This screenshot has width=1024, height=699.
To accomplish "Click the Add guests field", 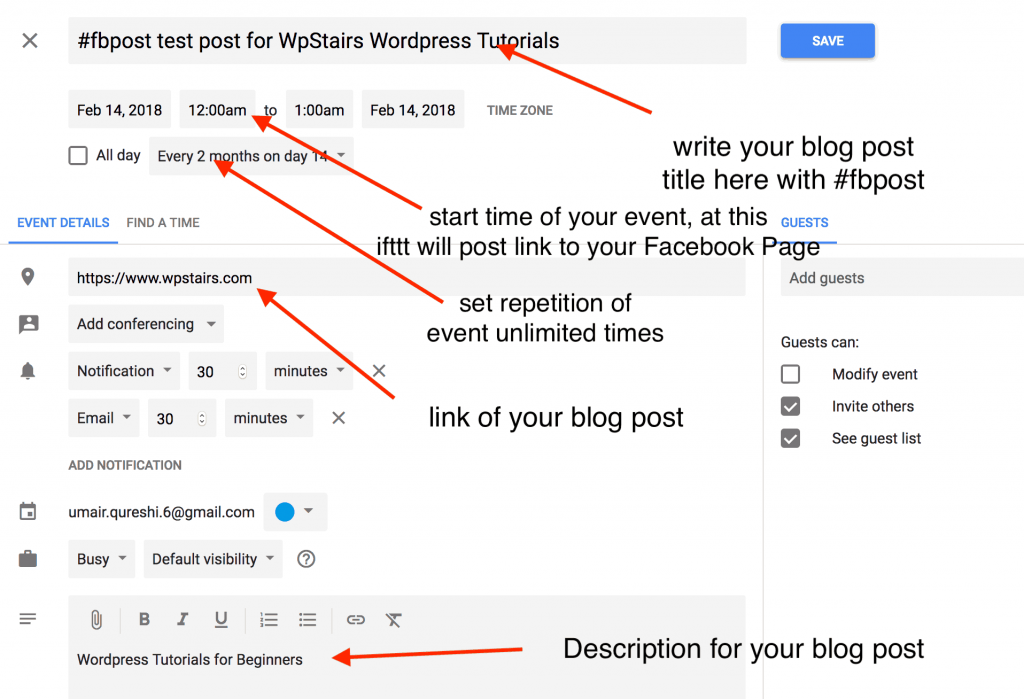I will pos(902,278).
